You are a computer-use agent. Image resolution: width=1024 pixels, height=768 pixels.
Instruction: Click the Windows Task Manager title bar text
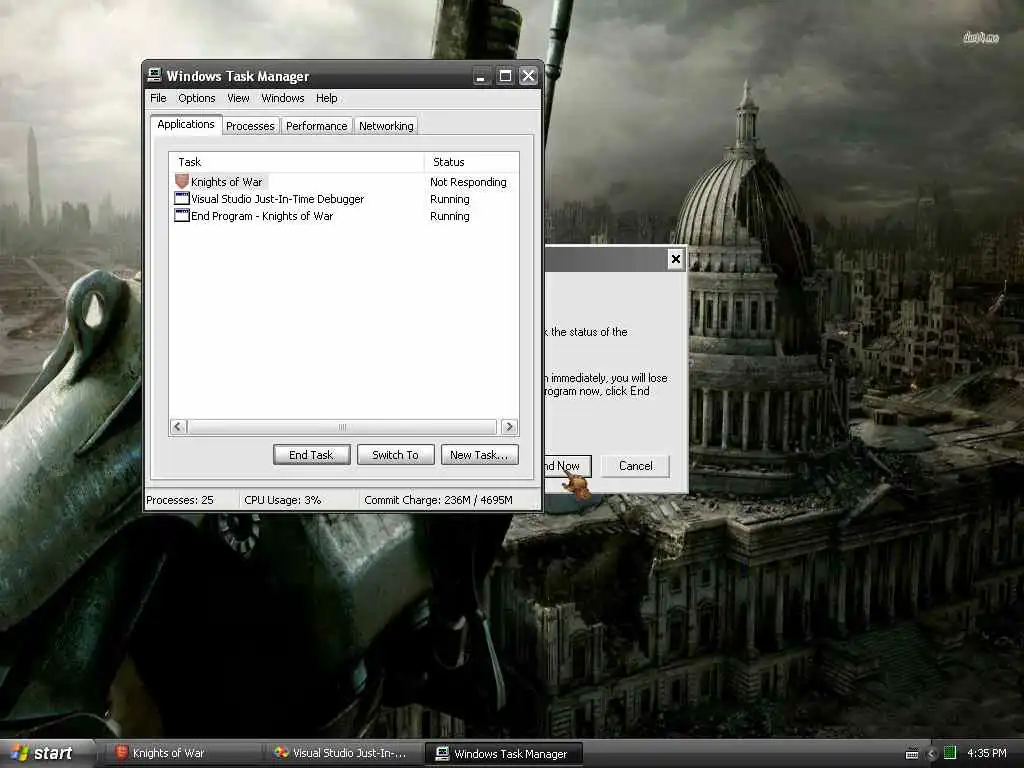click(x=238, y=76)
